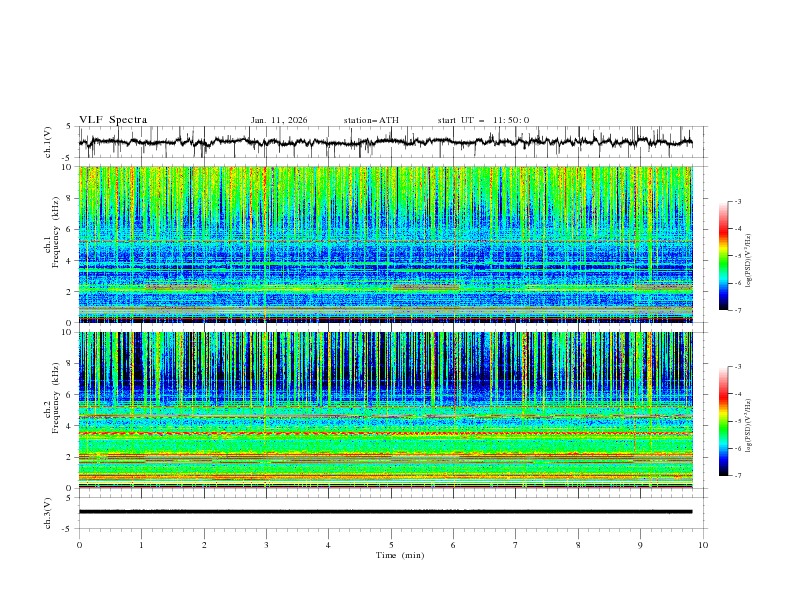Click the upper PSD color scale bar
The image size is (792, 612).
724,256
